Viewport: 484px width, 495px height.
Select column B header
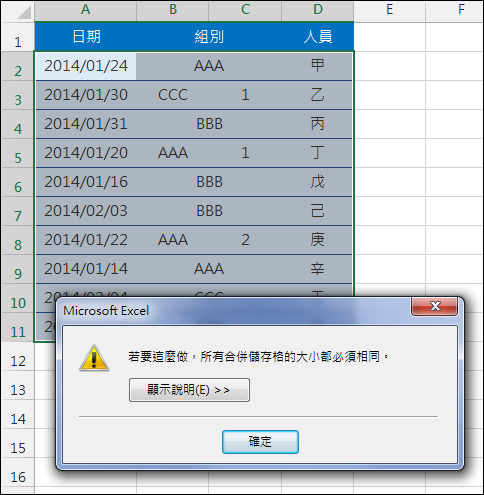coord(173,10)
